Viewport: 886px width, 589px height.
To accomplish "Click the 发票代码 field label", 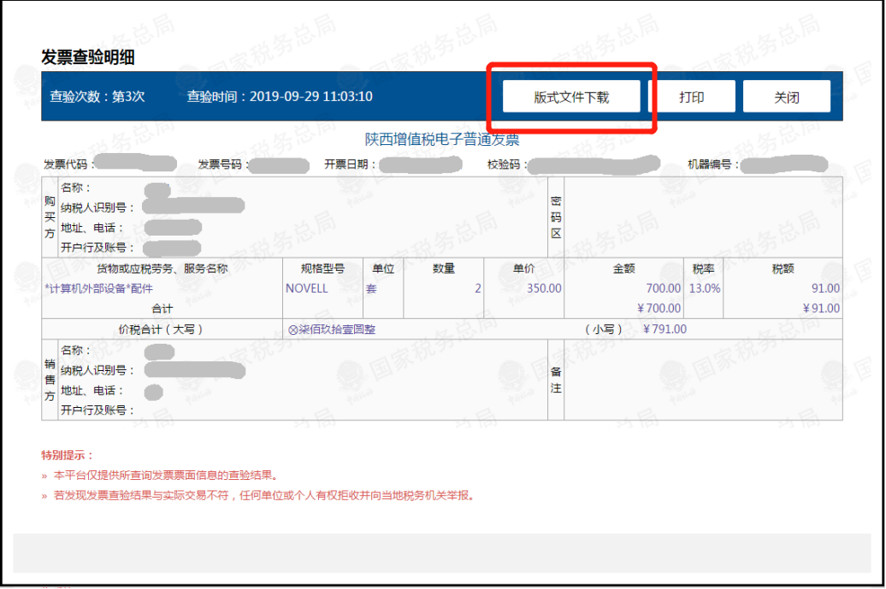I will point(66,164).
